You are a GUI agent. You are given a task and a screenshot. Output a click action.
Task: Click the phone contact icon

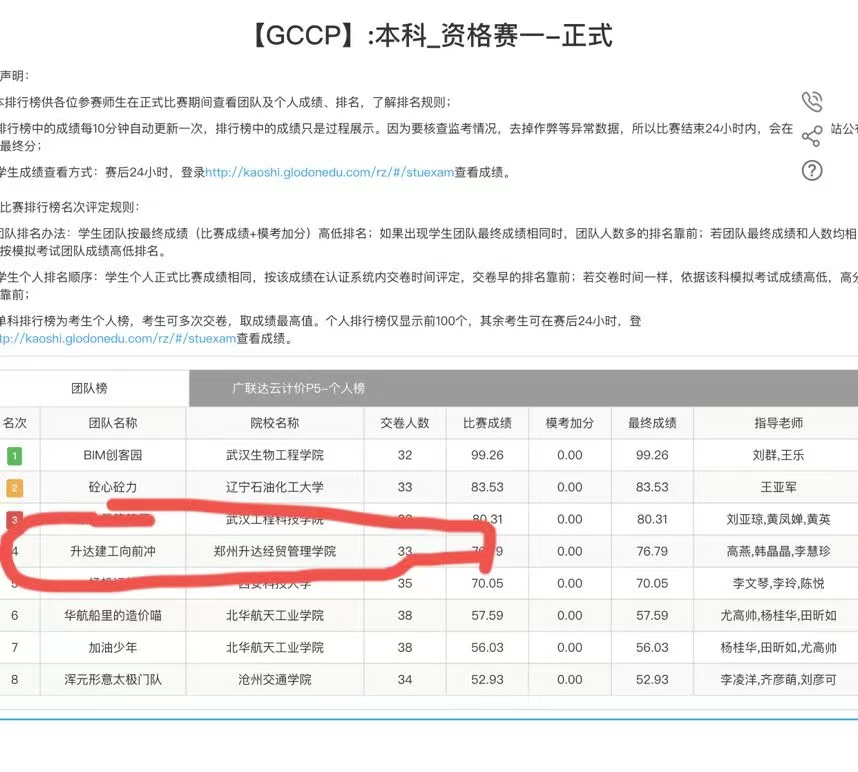(x=812, y=102)
